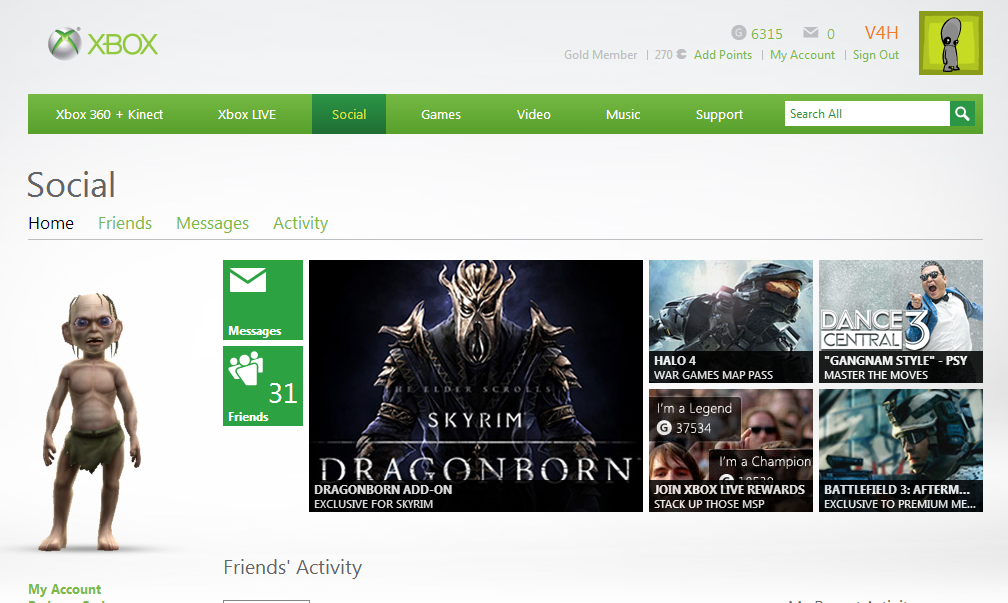Open the Xbox 360 + Kinect menu

(109, 114)
